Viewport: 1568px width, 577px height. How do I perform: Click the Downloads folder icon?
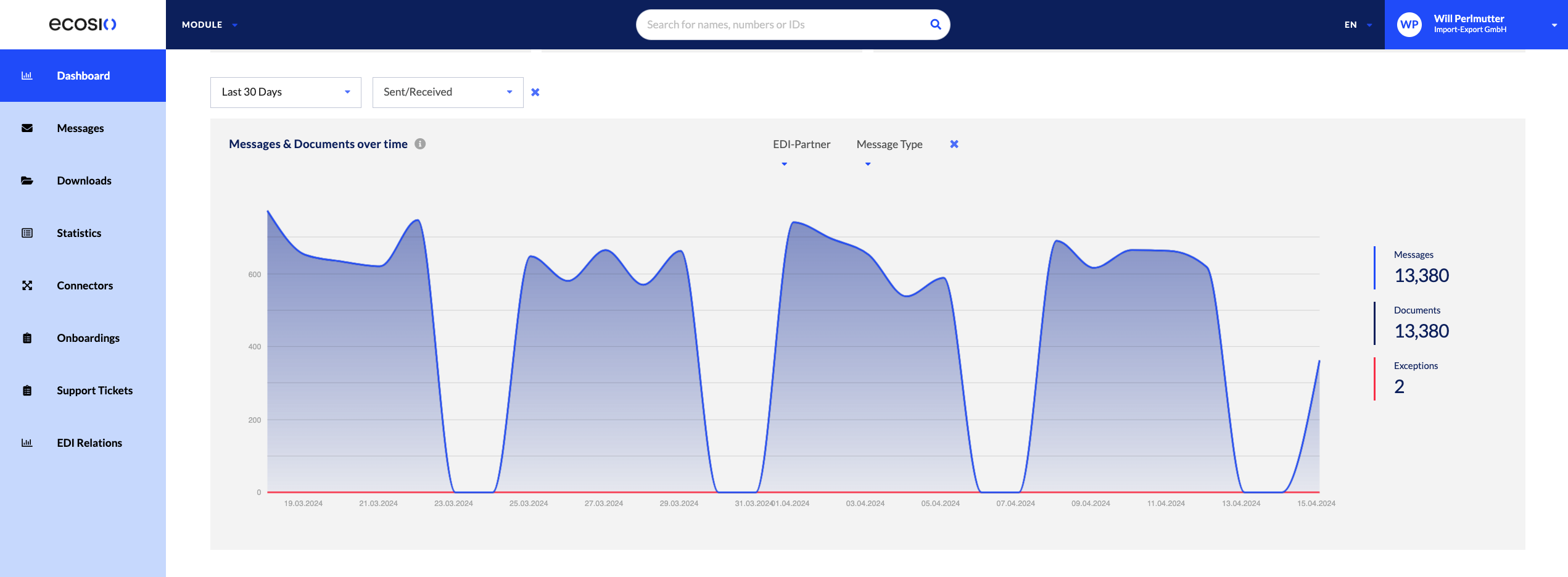pos(27,181)
